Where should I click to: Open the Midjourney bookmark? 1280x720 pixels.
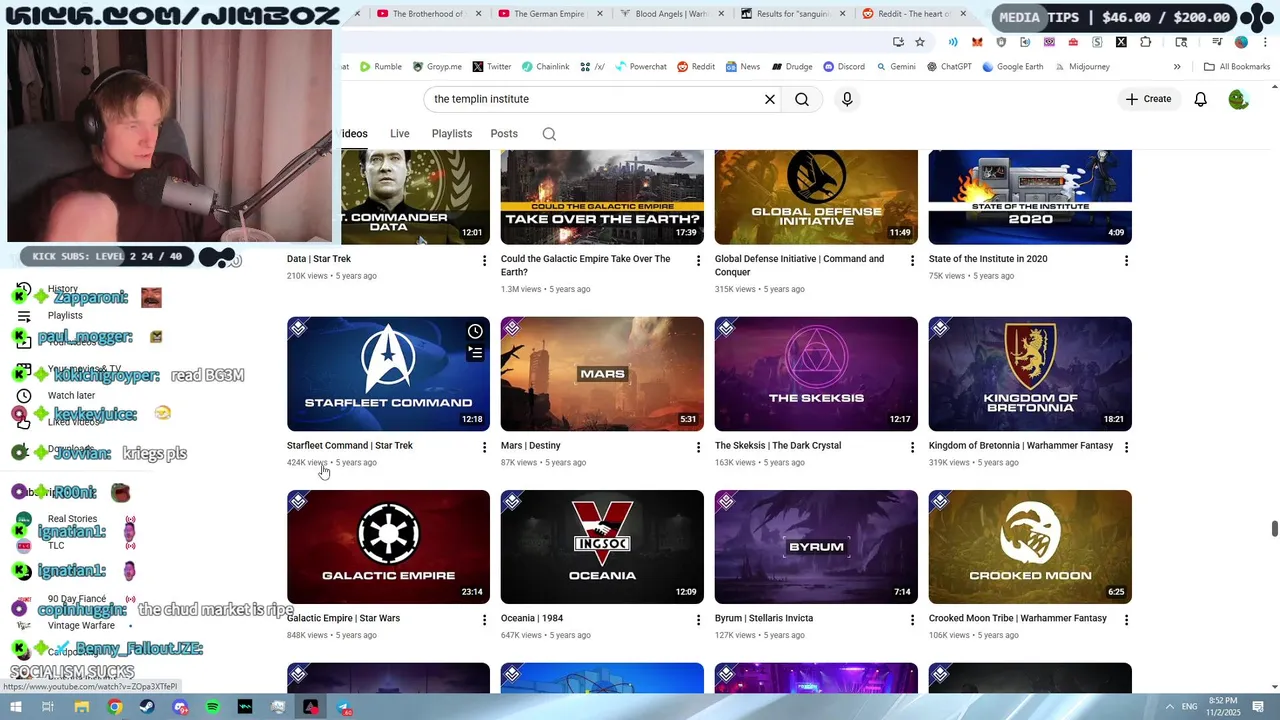[1081, 67]
